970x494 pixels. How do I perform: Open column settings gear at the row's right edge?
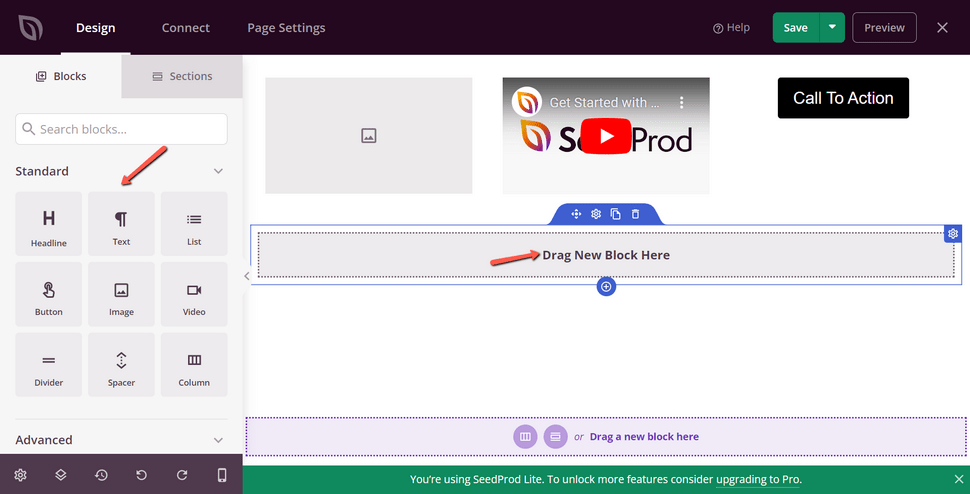[x=953, y=234]
